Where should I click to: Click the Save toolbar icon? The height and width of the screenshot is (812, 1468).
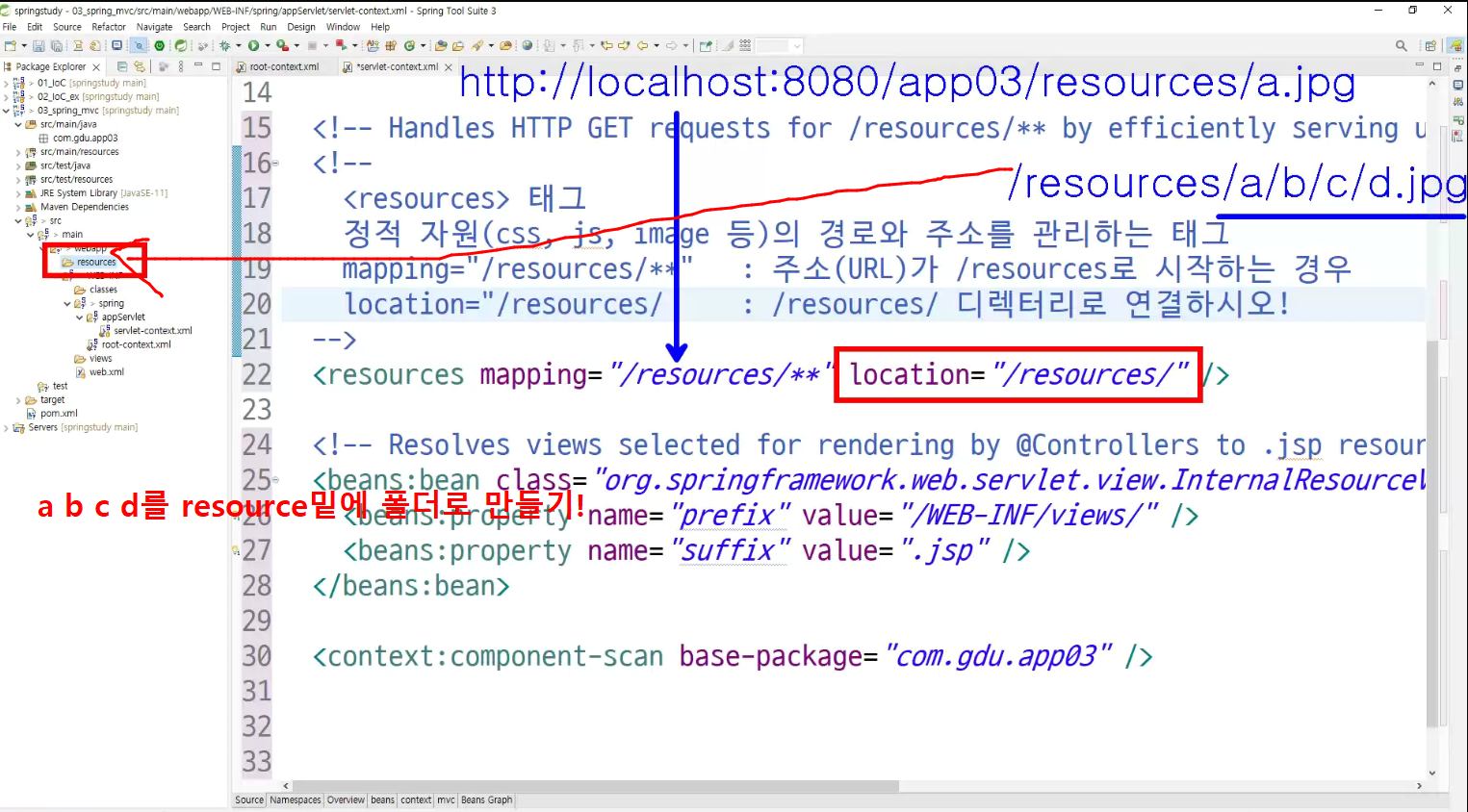39,45
